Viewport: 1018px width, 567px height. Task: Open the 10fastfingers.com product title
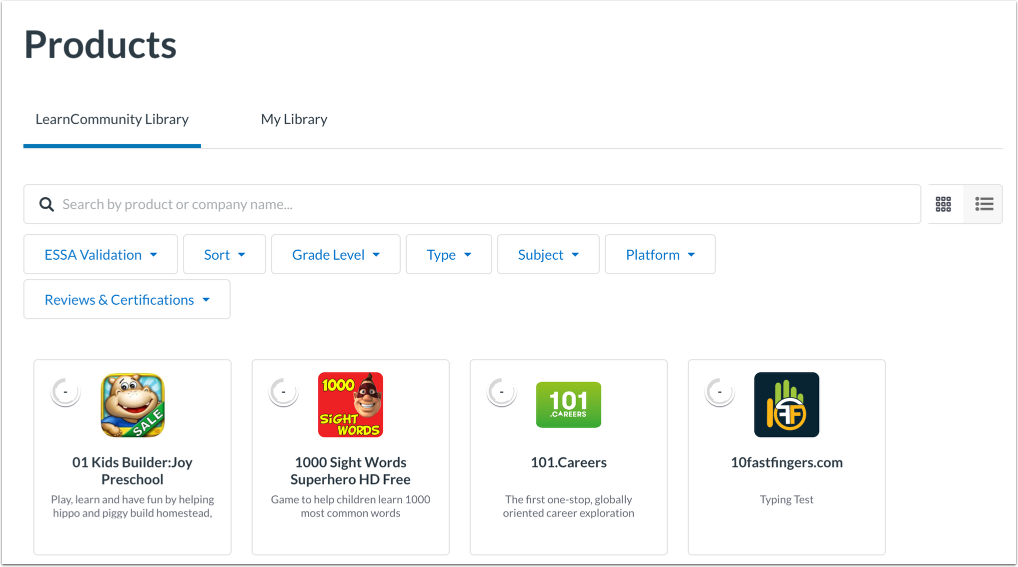click(787, 462)
